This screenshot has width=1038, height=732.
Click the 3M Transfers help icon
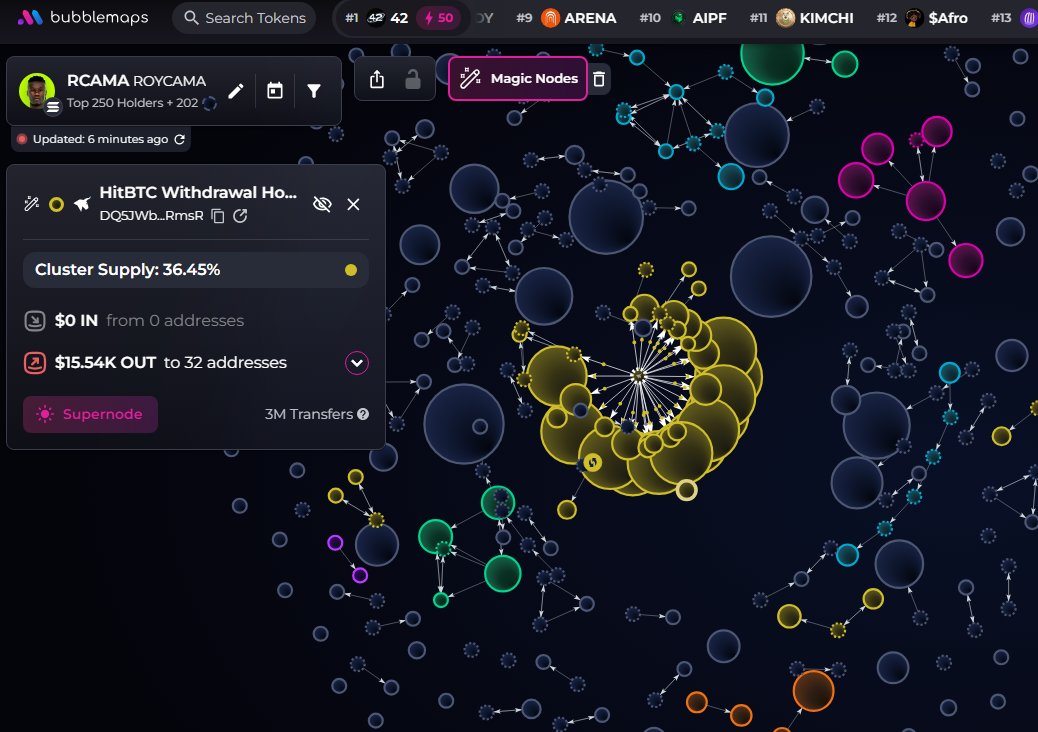[x=363, y=414]
